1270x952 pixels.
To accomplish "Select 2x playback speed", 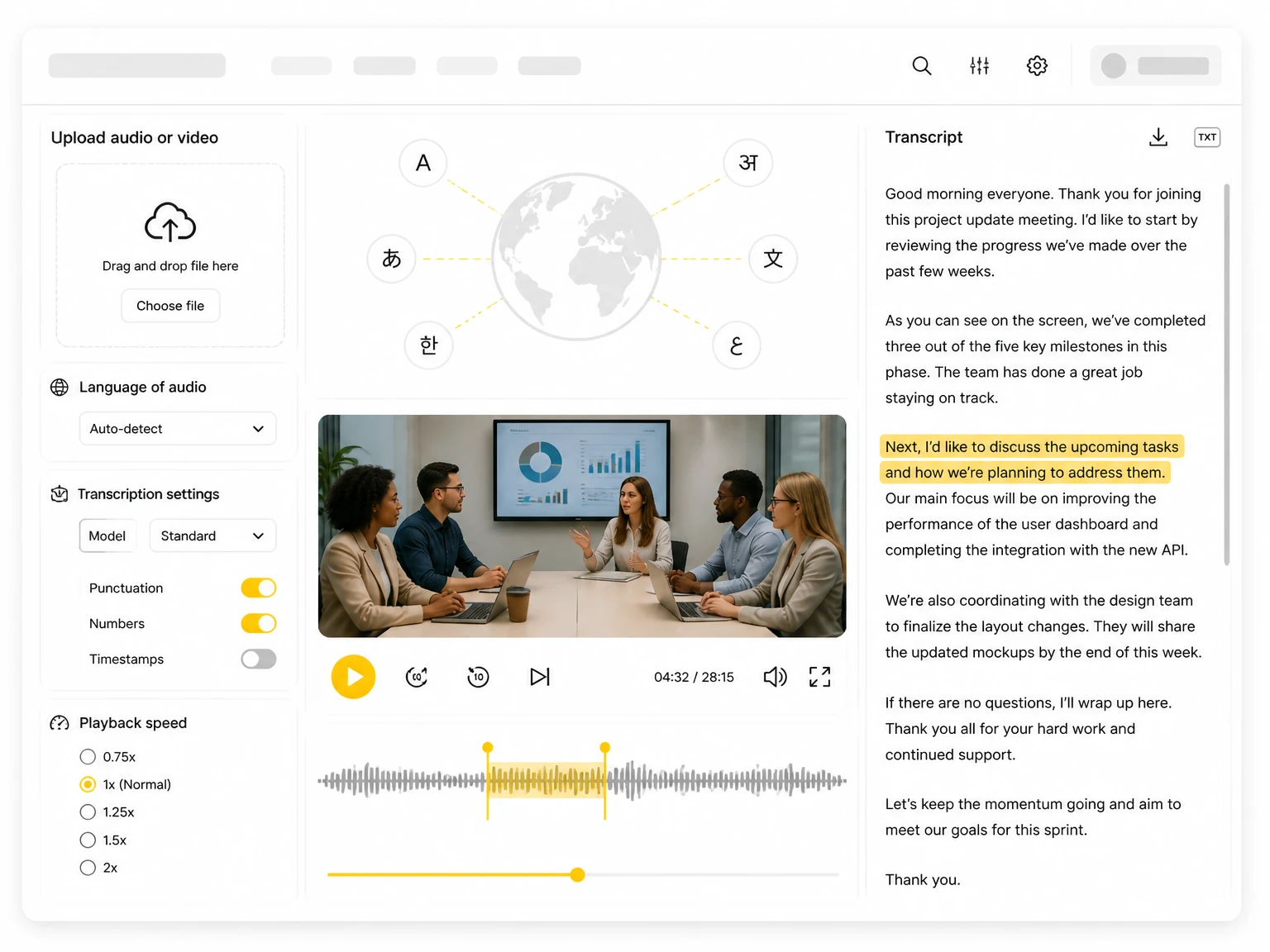I will tap(88, 868).
